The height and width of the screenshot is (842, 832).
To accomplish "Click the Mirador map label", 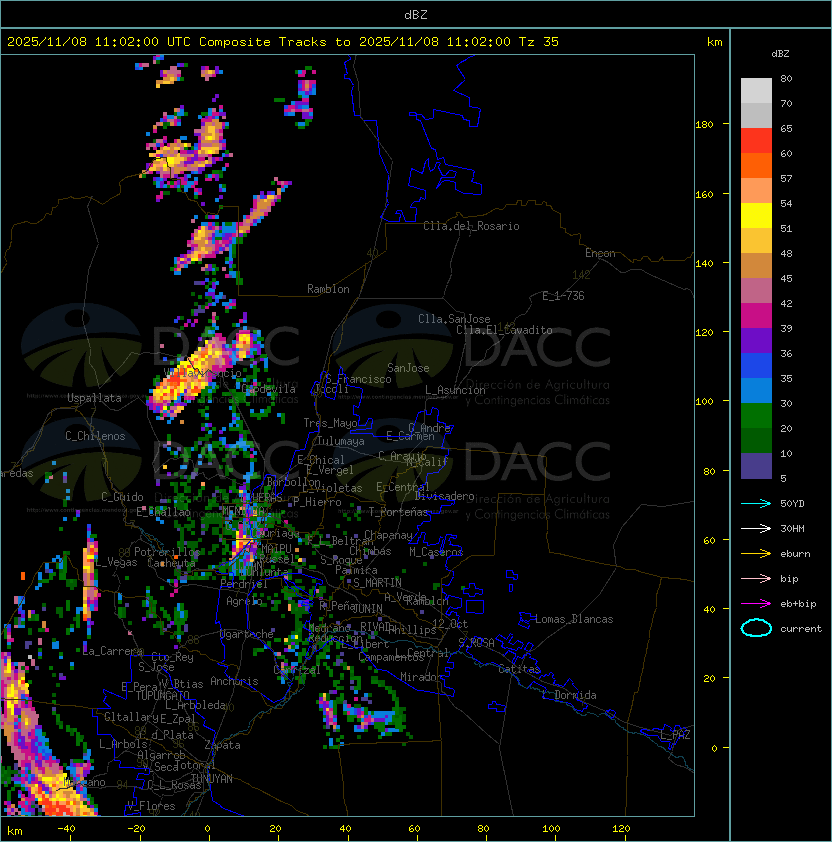I will (422, 677).
